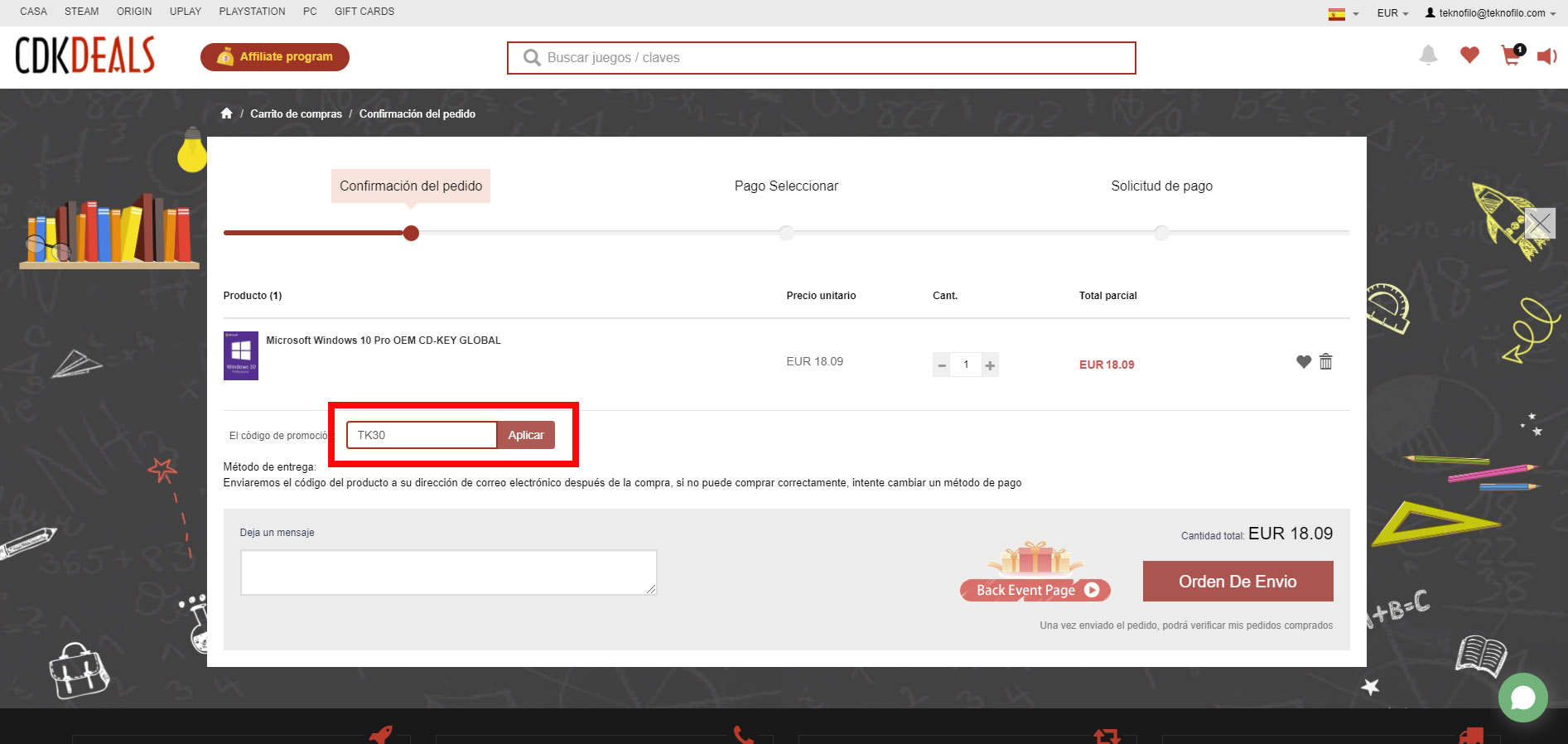This screenshot has height=744, width=1568.
Task: Open the UPLAY menu item
Action: coord(186,12)
